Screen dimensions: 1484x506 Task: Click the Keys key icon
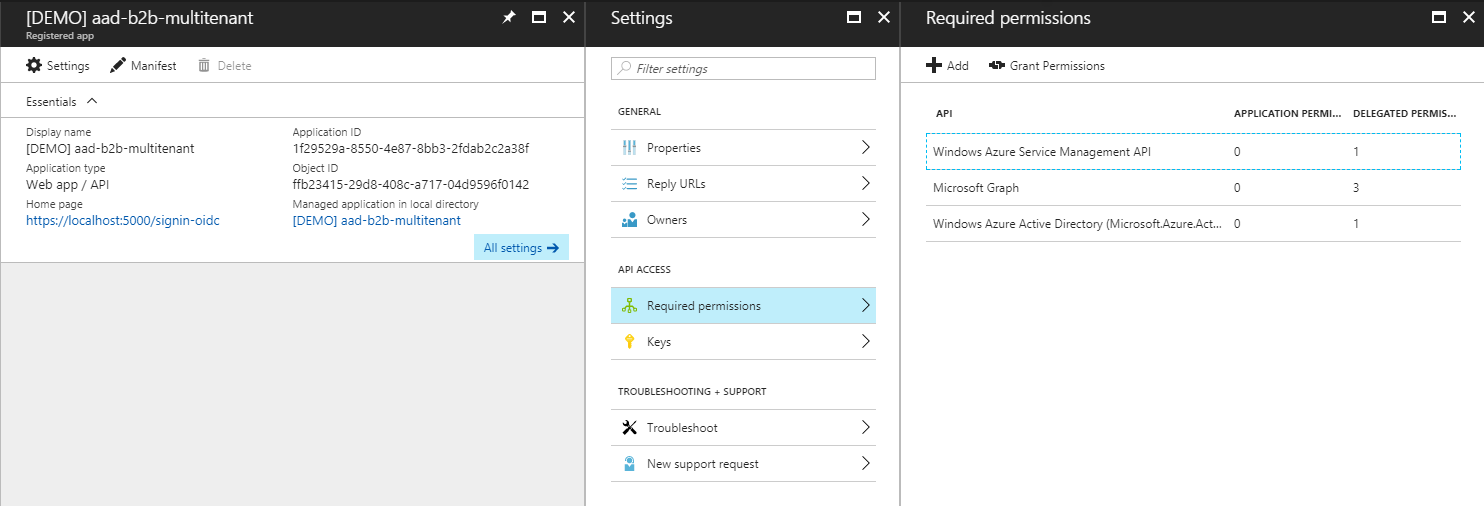click(629, 342)
